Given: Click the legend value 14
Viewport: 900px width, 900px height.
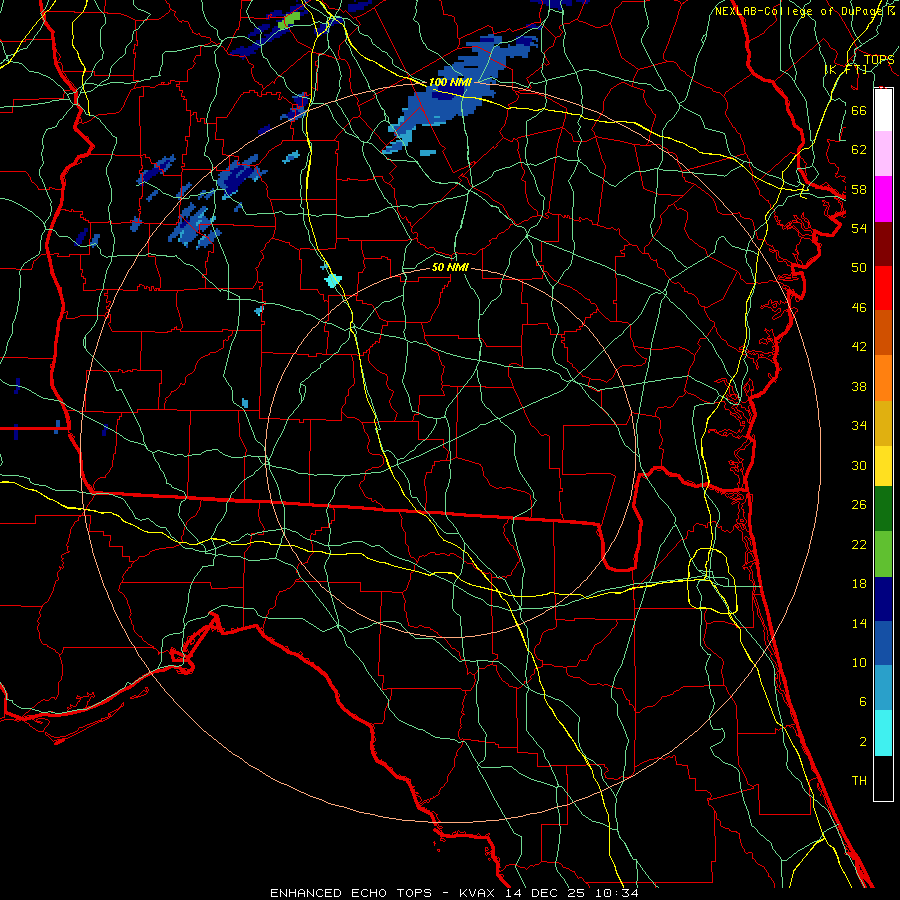Looking at the screenshot, I should pyautogui.click(x=859, y=623).
